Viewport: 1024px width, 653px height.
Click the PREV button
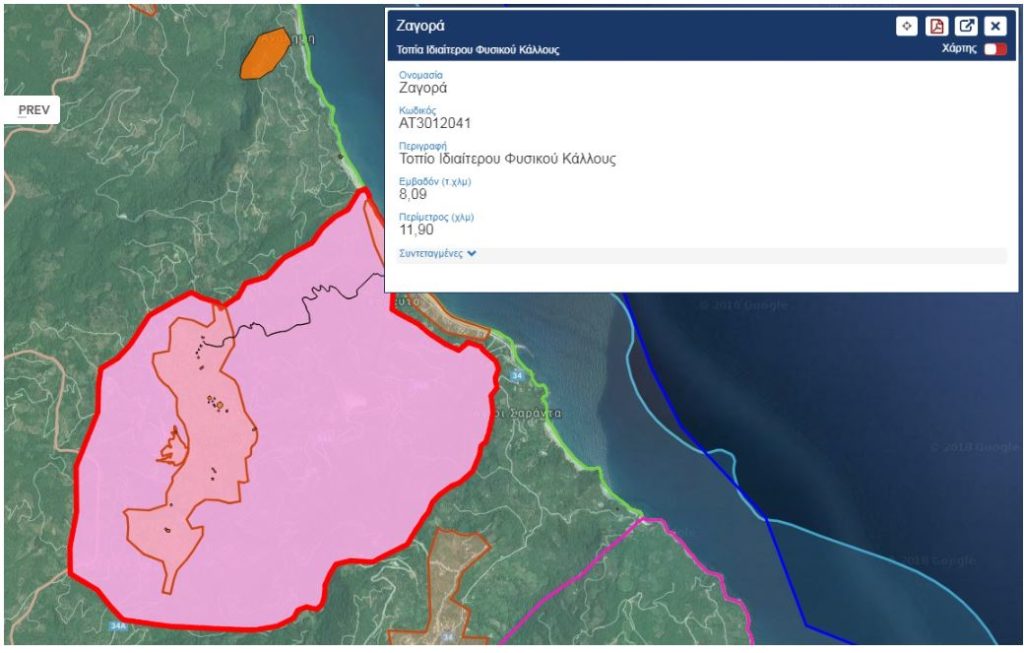coord(33,109)
